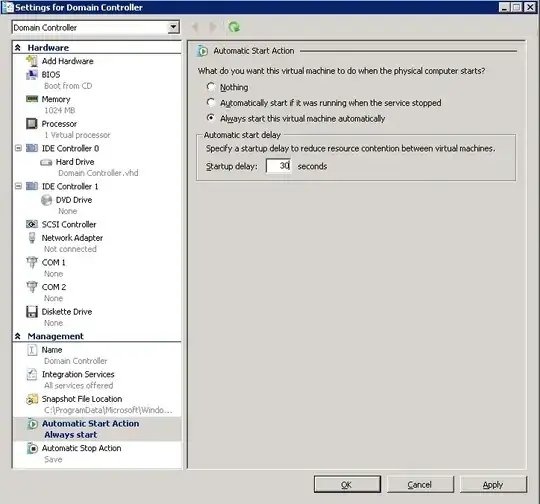Viewport: 540px width, 504px height.
Task: Click the green refresh toolbar icon
Action: click(234, 27)
